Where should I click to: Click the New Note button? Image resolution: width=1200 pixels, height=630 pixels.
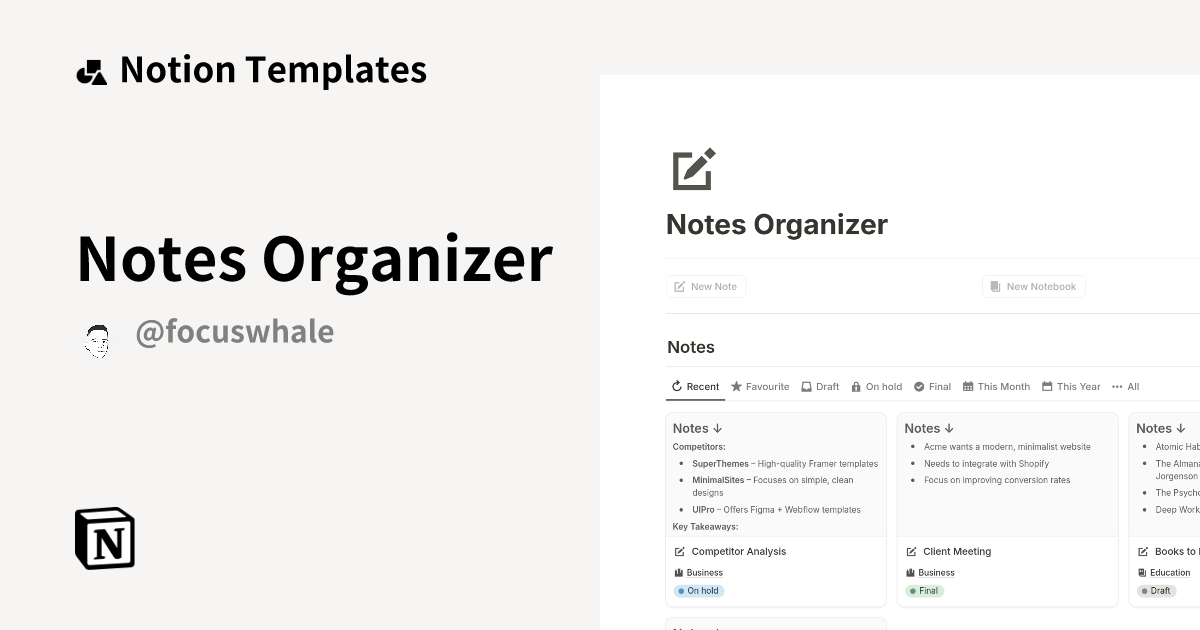[x=706, y=286]
